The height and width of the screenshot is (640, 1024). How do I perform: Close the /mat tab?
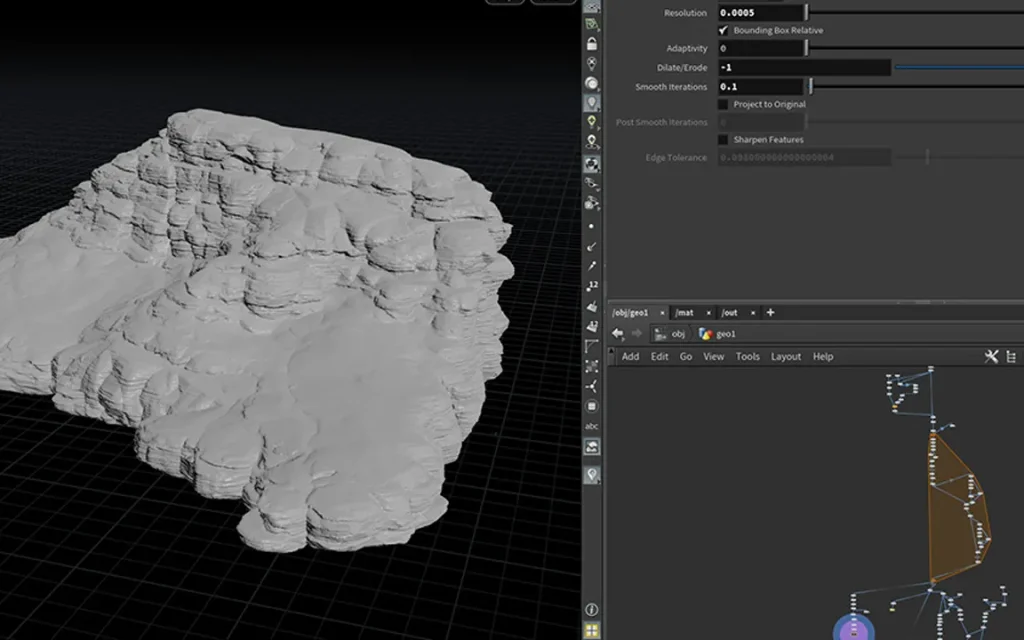click(x=709, y=313)
